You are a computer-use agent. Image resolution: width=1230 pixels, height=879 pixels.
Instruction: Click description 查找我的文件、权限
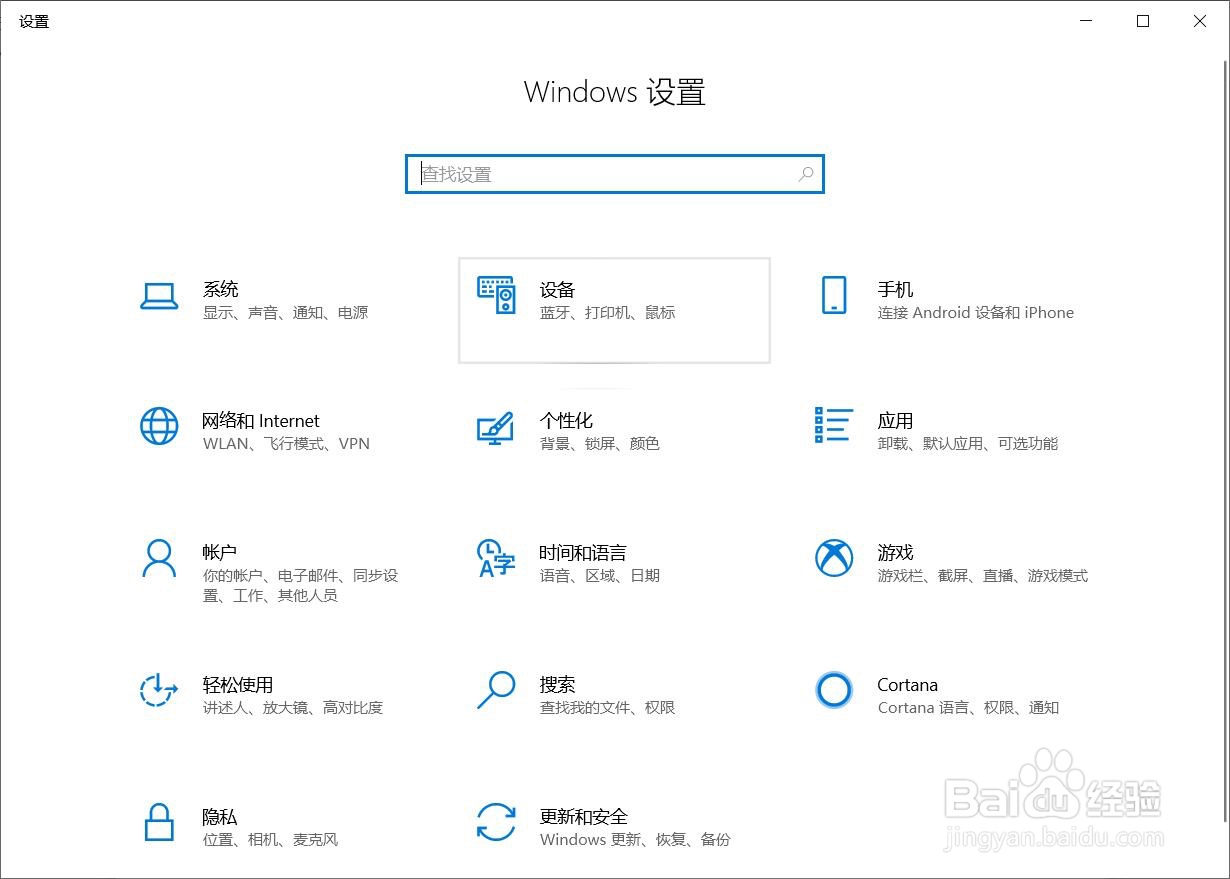tap(608, 708)
